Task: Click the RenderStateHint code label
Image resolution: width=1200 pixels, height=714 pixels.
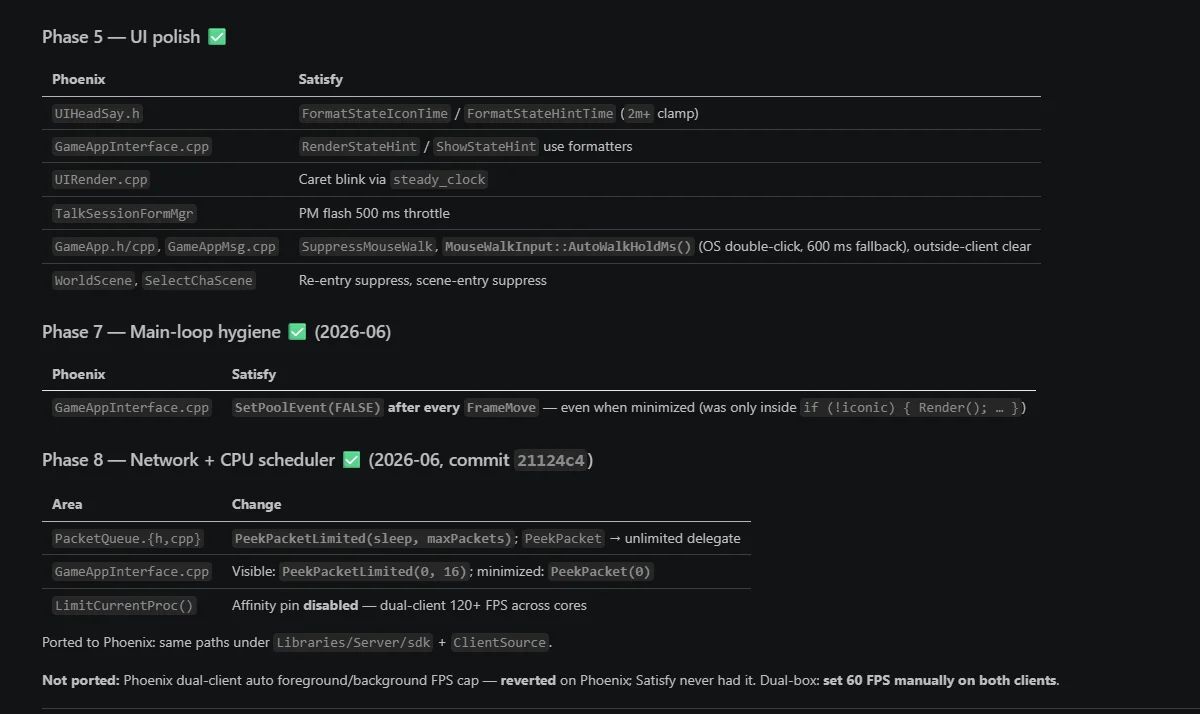Action: click(359, 147)
